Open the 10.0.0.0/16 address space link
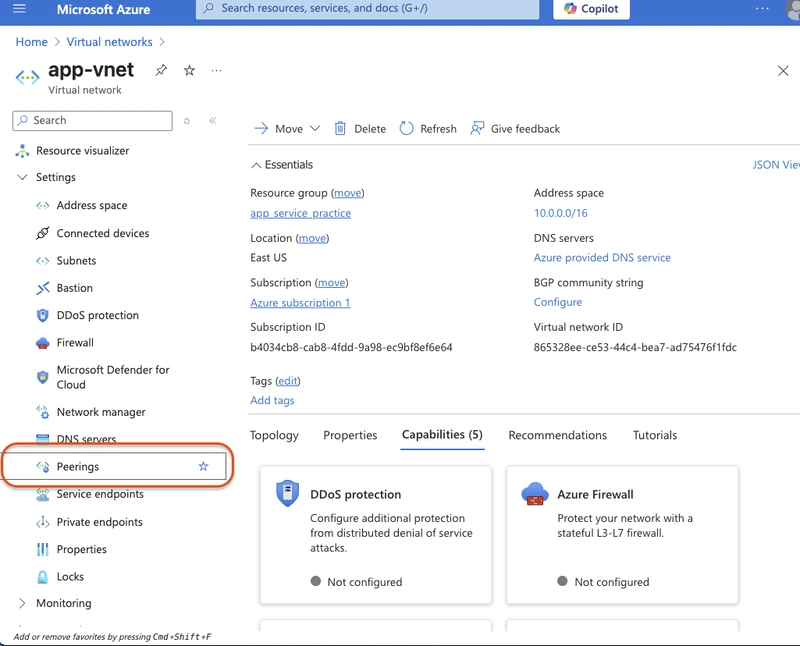The height and width of the screenshot is (646, 800). (x=561, y=213)
